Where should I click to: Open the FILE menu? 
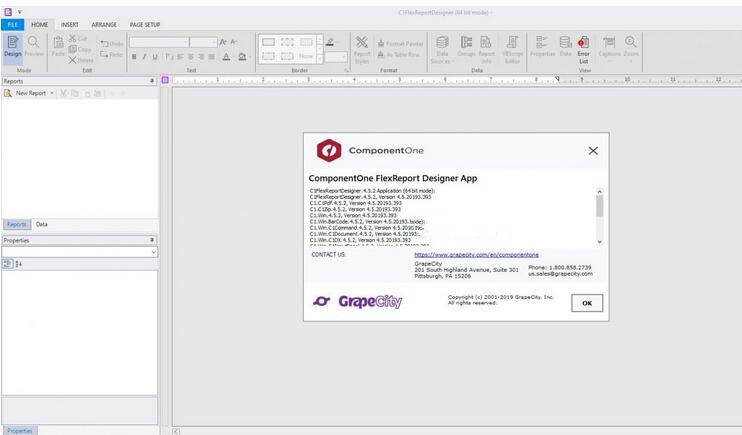click(13, 25)
